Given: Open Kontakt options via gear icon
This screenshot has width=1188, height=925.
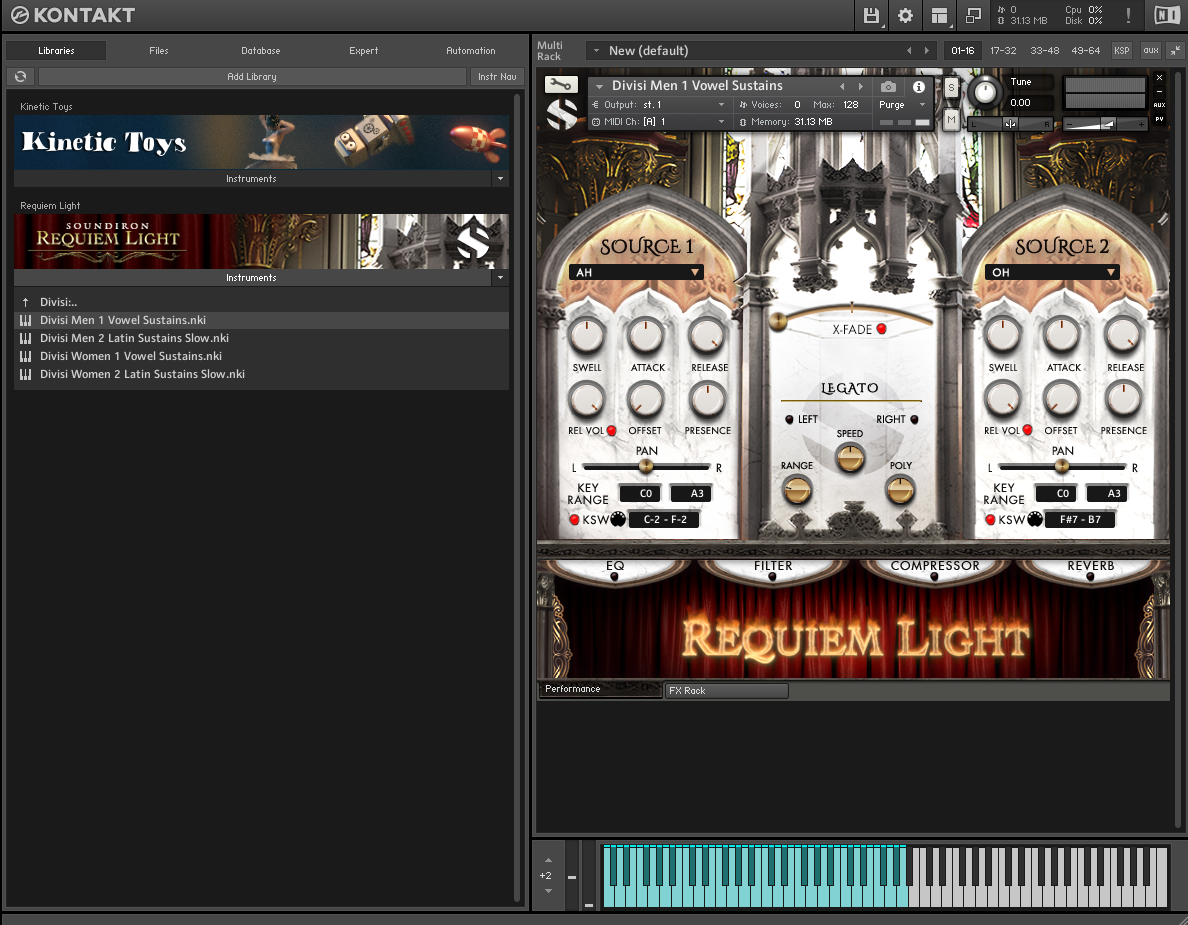Looking at the screenshot, I should (x=905, y=15).
